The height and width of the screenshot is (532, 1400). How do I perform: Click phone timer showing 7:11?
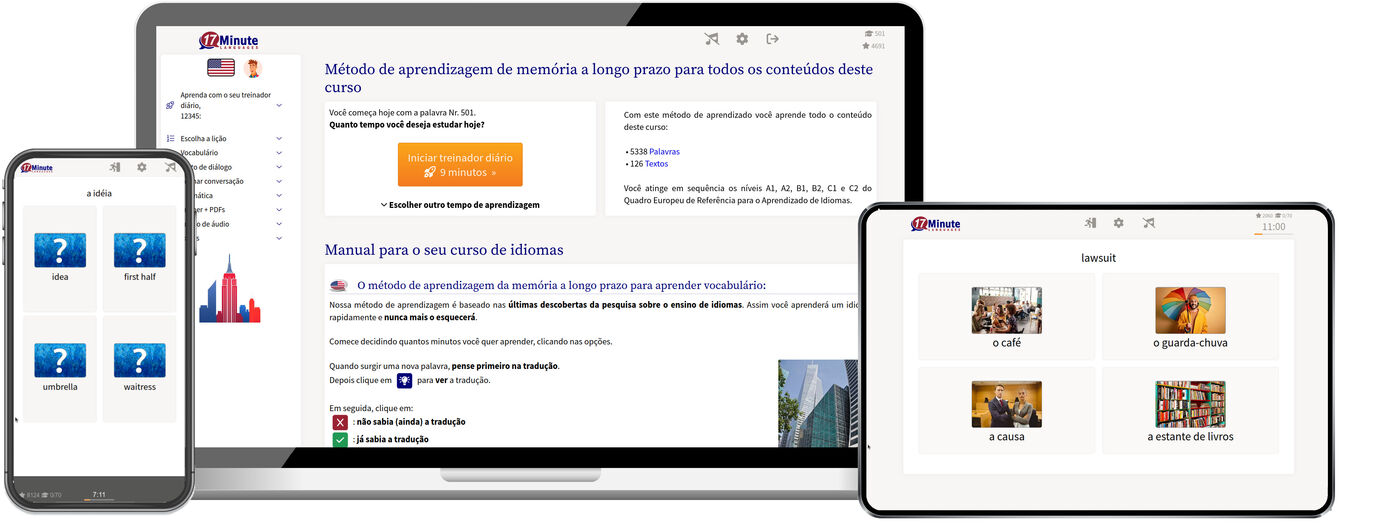click(99, 494)
